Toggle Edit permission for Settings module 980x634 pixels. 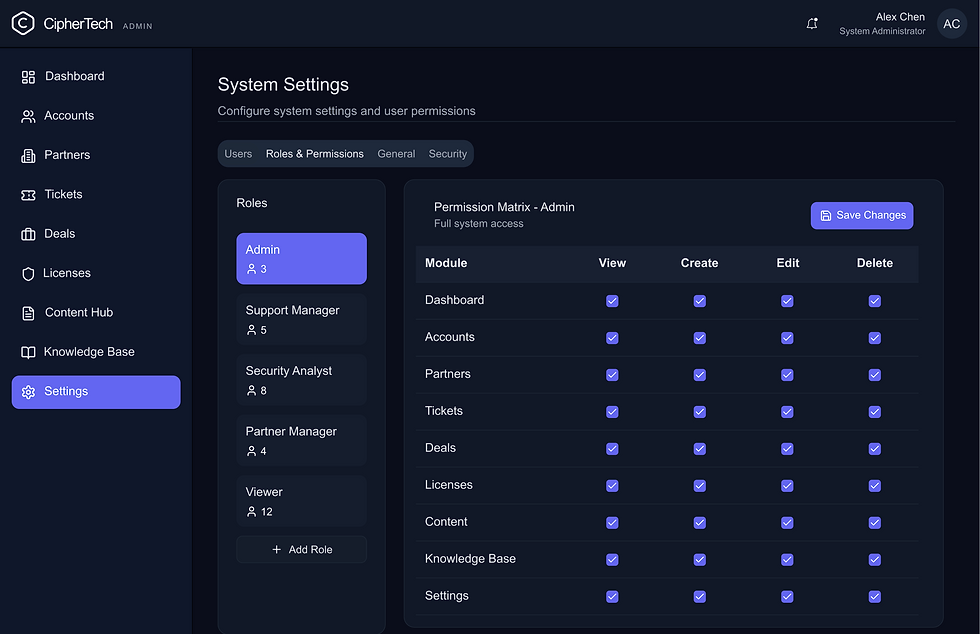pyautogui.click(x=787, y=596)
